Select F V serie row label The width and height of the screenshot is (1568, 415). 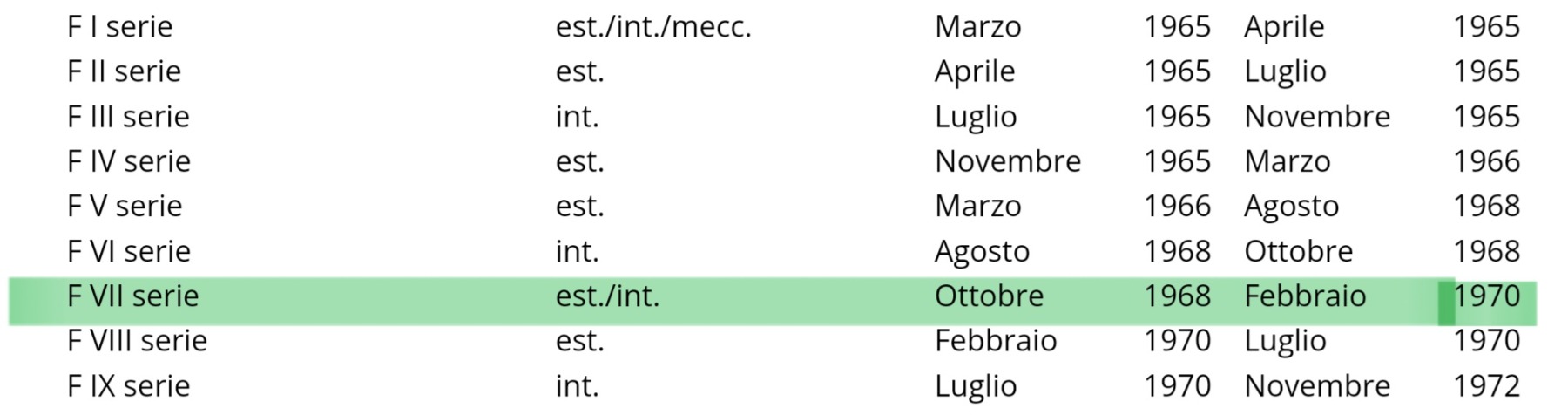click(x=125, y=207)
